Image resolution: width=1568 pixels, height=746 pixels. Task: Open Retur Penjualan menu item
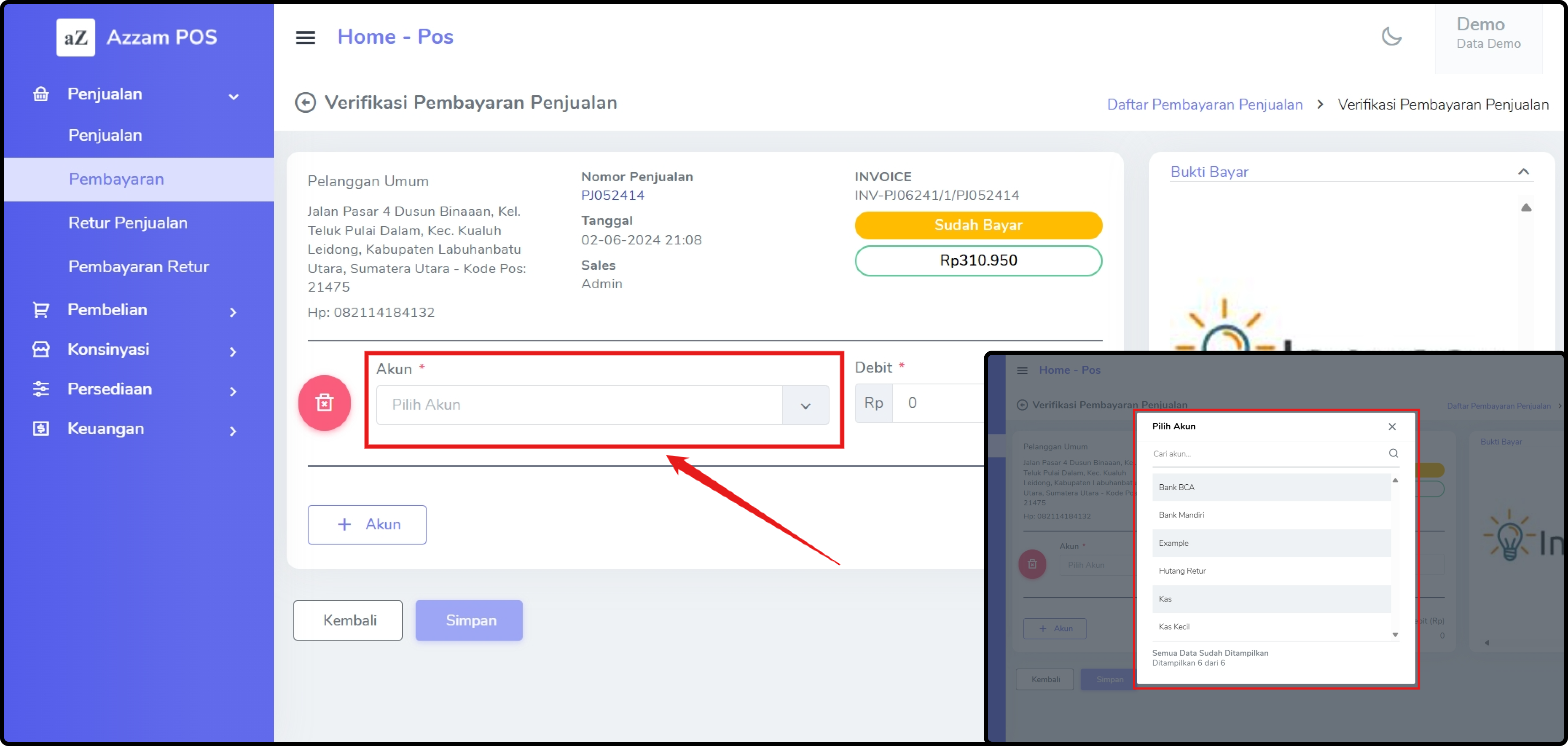click(x=128, y=223)
